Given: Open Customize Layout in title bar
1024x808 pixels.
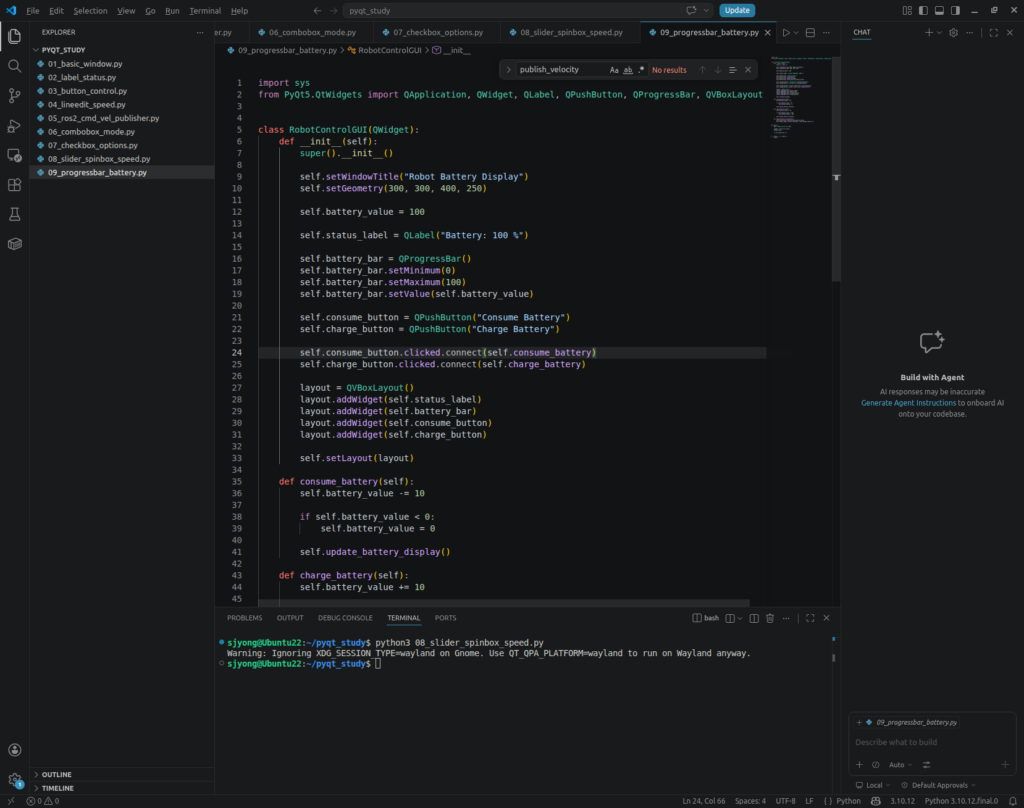Looking at the screenshot, I should pos(907,10).
